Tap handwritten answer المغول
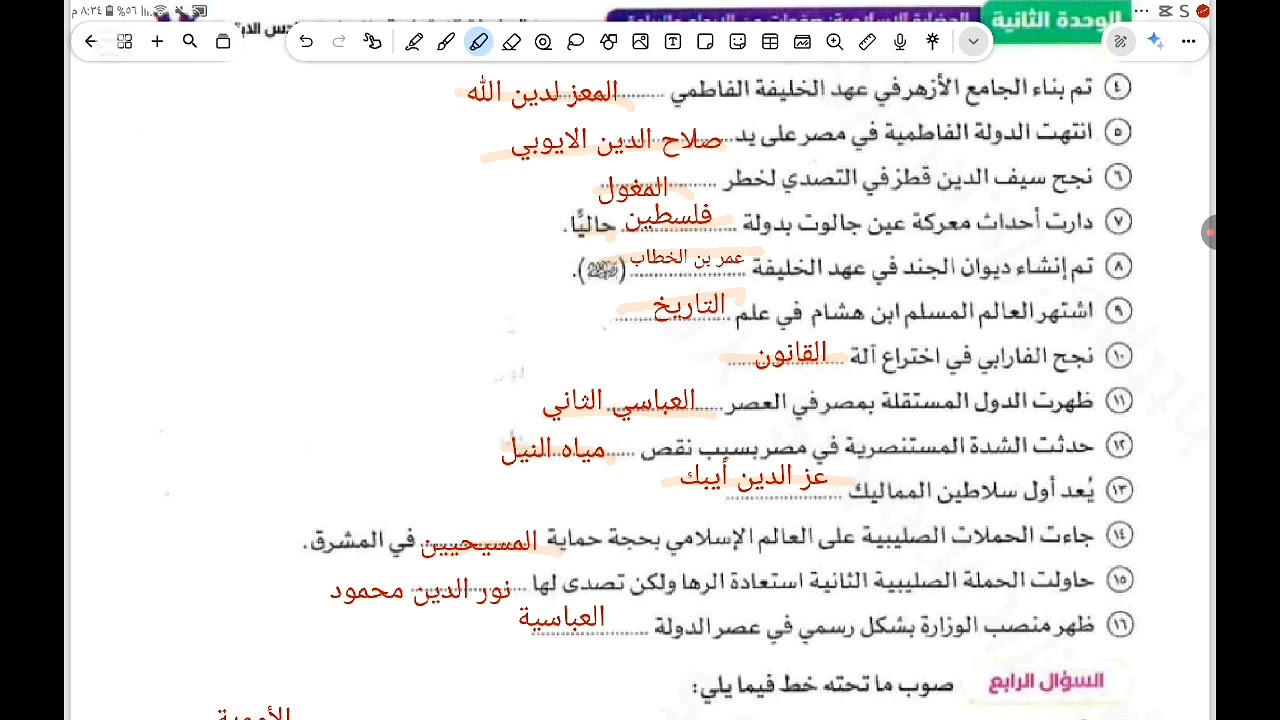This screenshot has width=1280, height=720. tap(633, 188)
